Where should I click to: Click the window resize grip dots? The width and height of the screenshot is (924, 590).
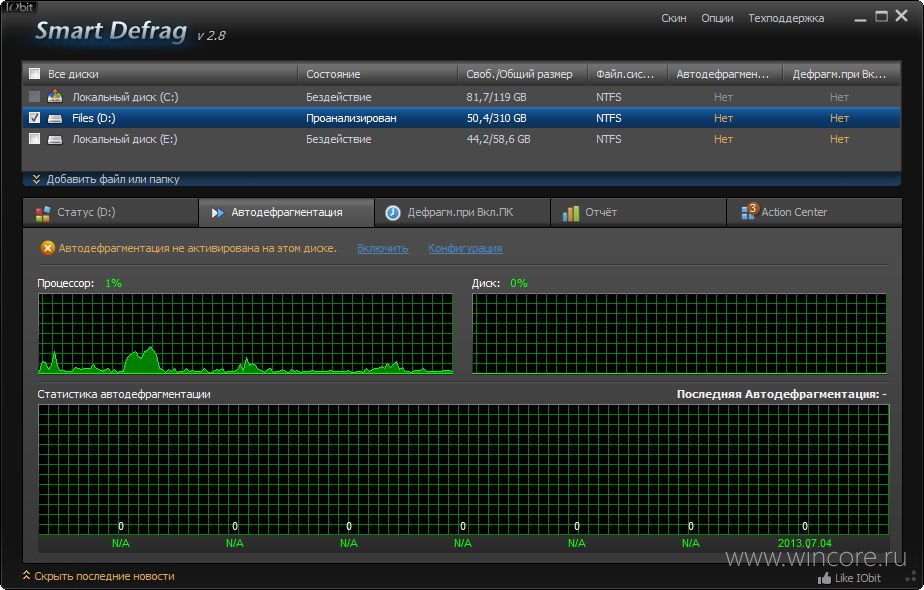click(x=909, y=575)
